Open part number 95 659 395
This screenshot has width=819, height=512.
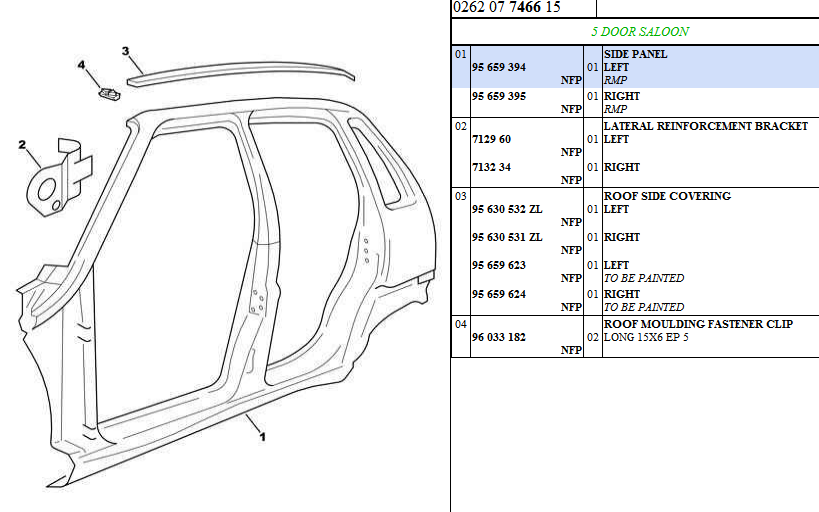point(498,97)
